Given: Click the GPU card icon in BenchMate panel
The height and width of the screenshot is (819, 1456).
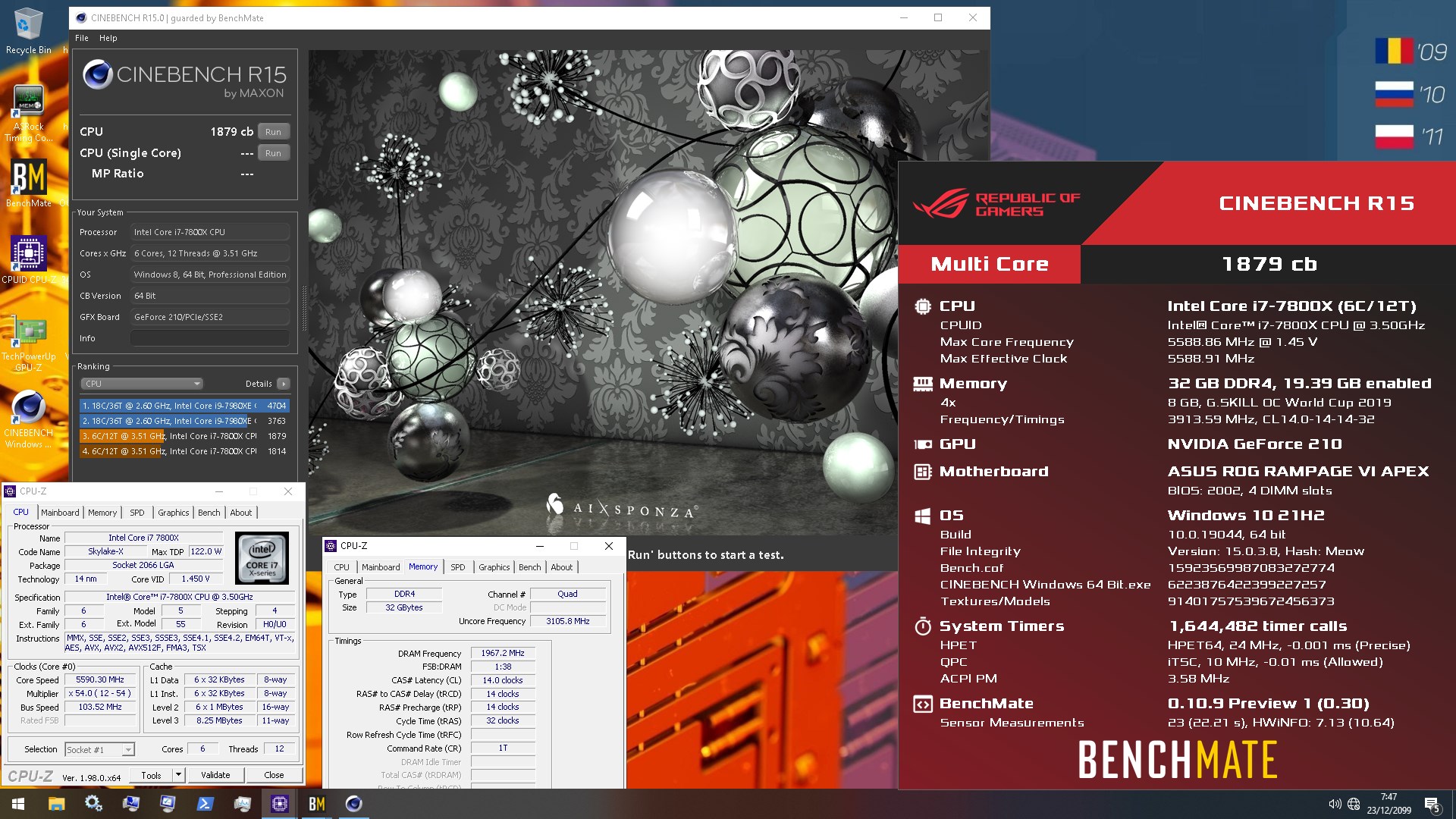Looking at the screenshot, I should (922, 444).
